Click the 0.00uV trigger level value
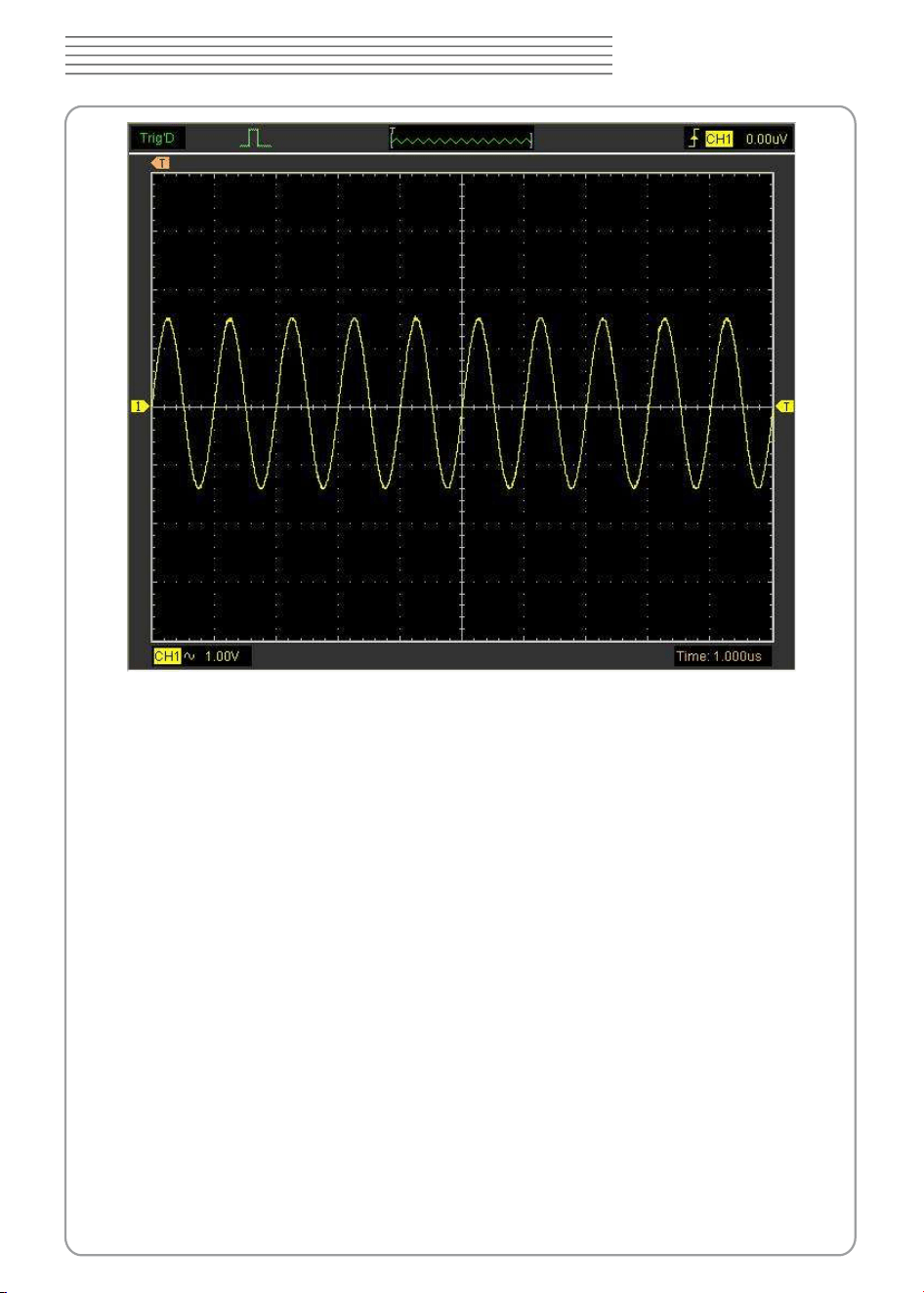 [766, 139]
